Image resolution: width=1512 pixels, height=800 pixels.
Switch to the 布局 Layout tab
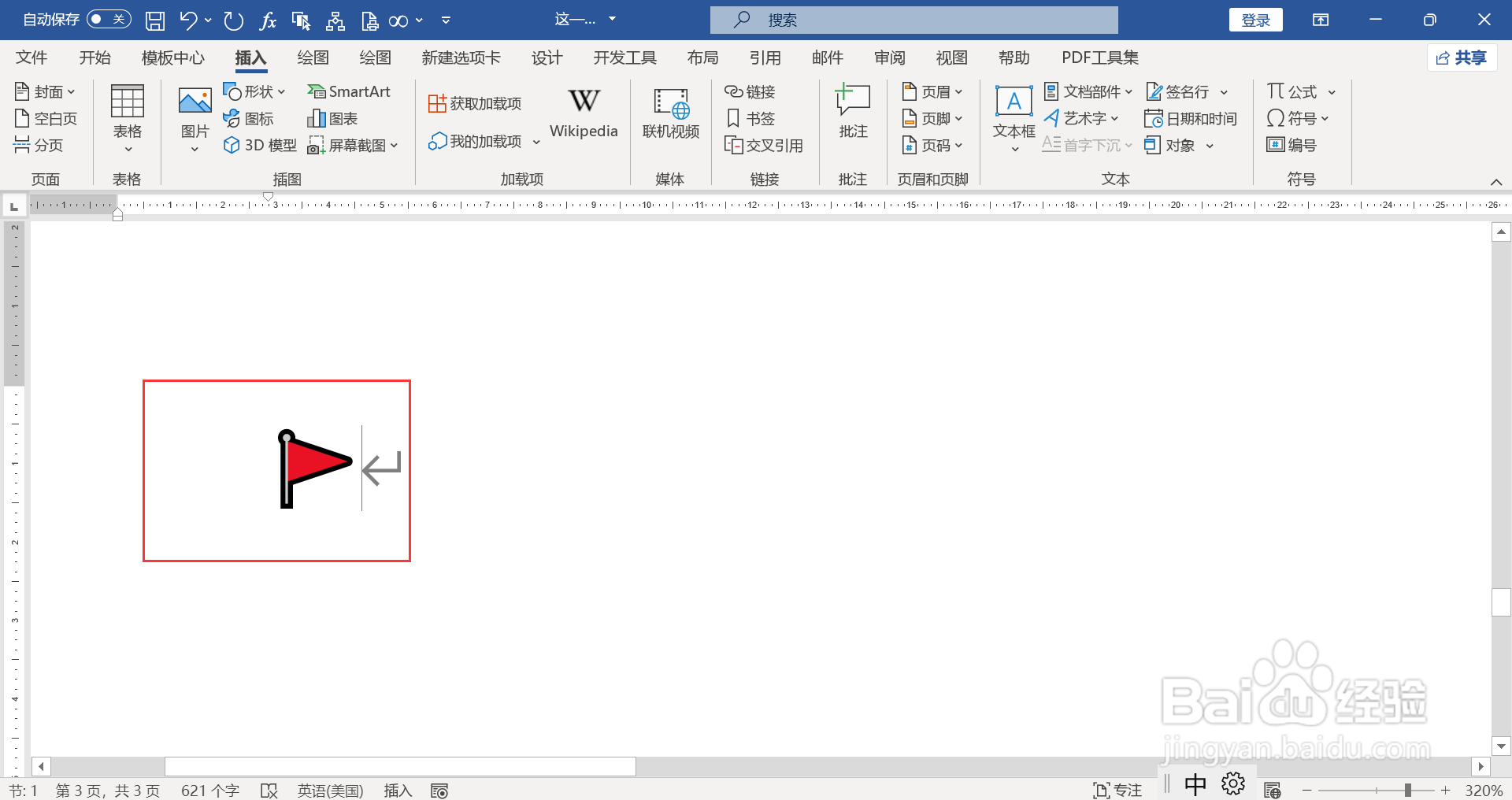click(702, 57)
